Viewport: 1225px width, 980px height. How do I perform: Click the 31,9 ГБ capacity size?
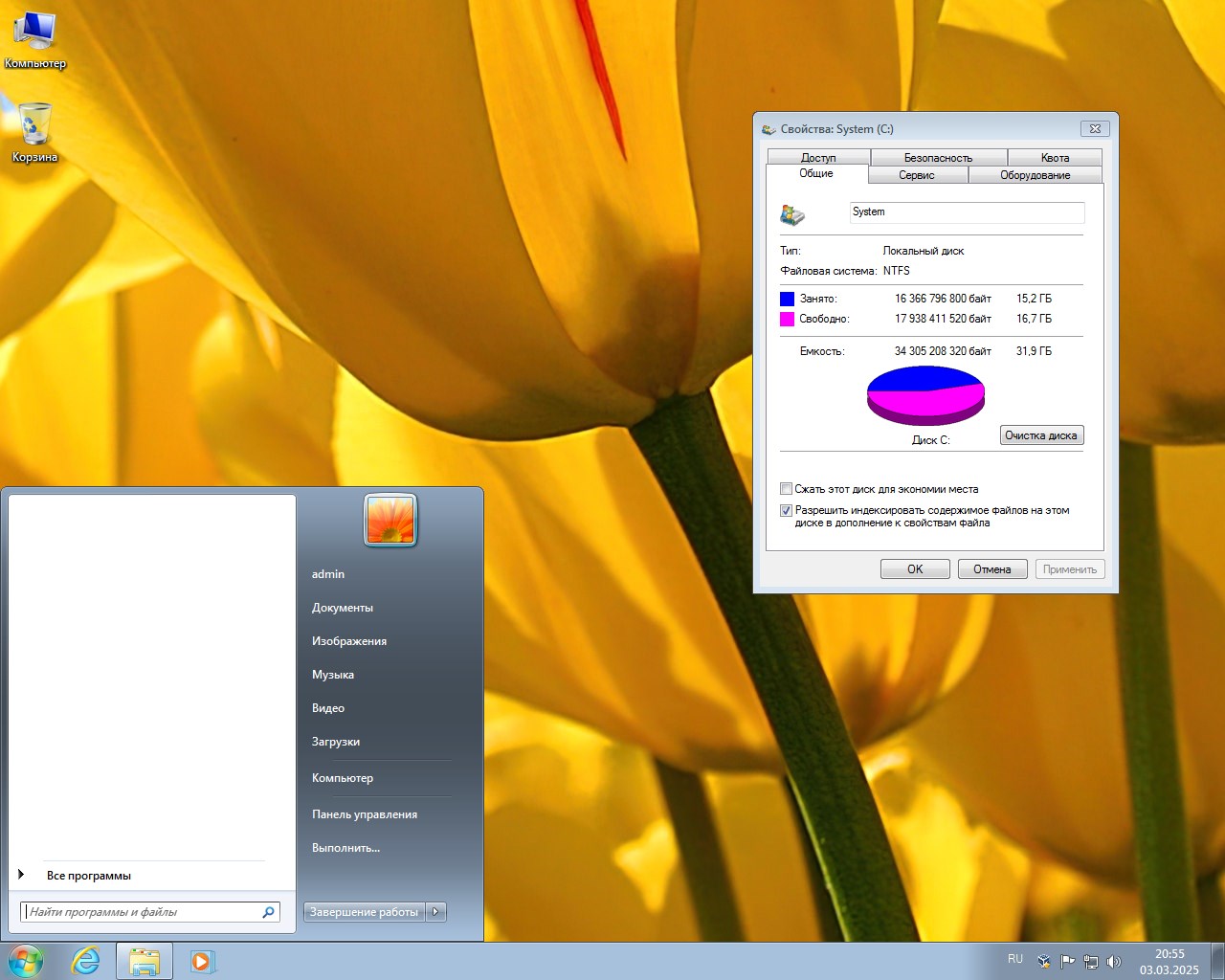[1034, 351]
